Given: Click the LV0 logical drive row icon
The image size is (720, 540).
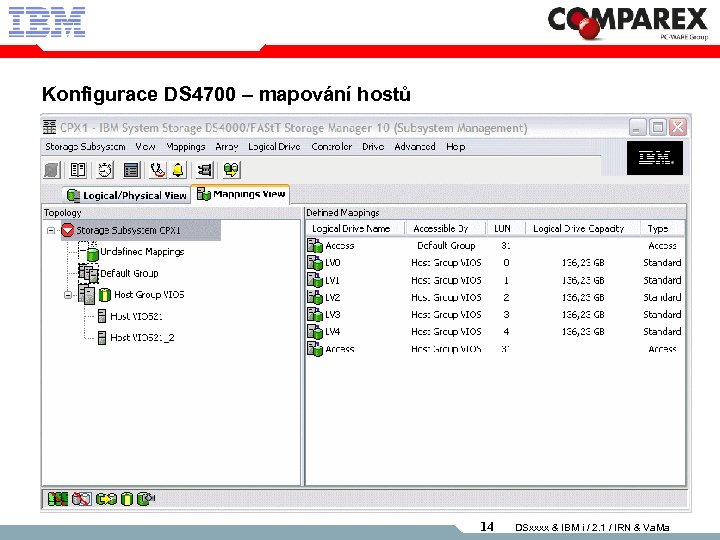Looking at the screenshot, I should click(315, 263).
